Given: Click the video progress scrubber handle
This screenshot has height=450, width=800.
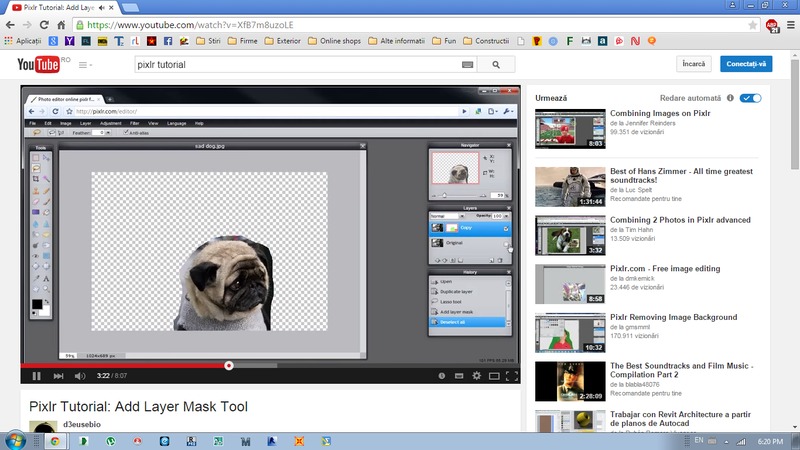Looking at the screenshot, I should [x=229, y=365].
